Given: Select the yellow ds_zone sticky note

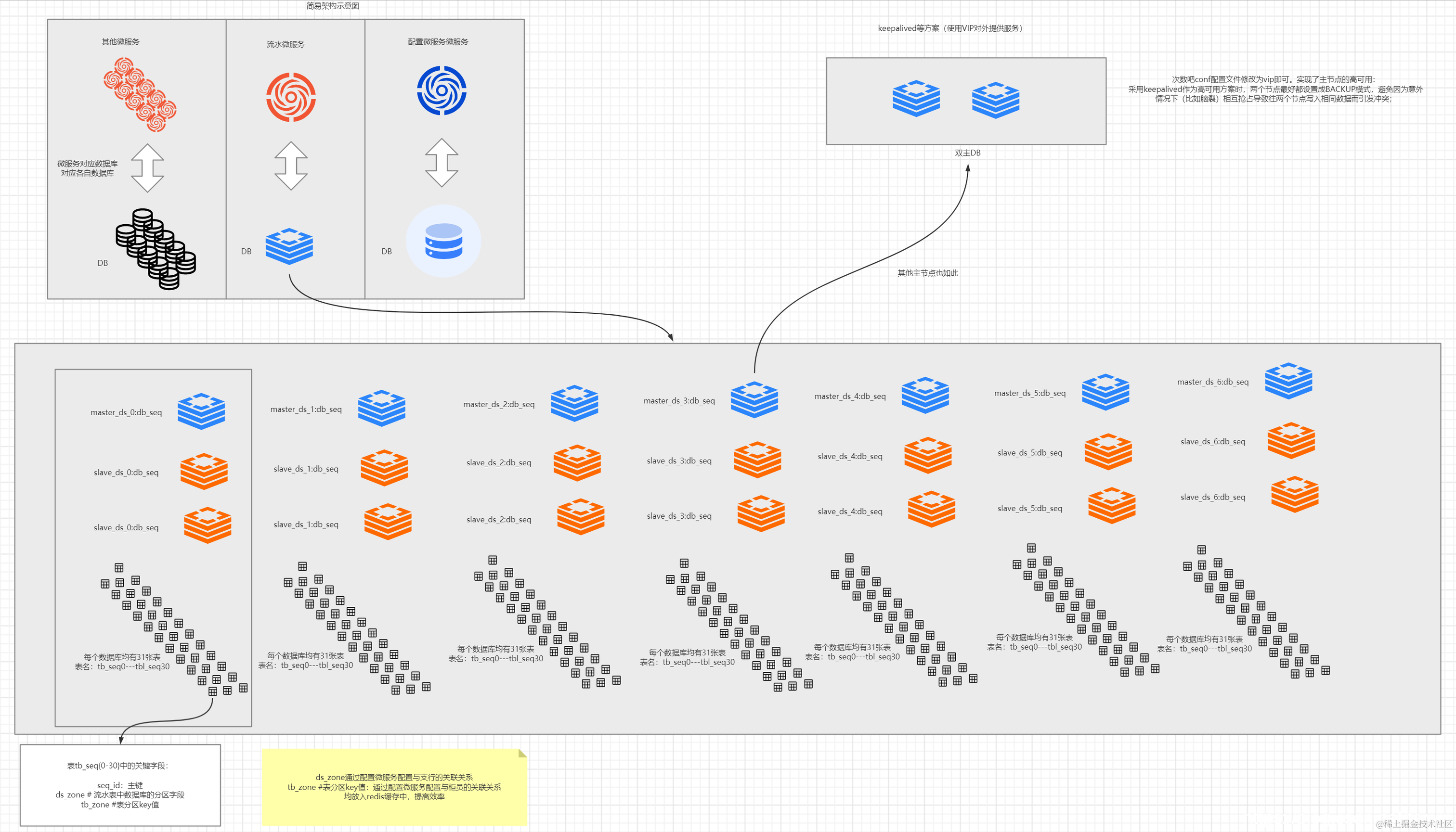Looking at the screenshot, I should [394, 787].
